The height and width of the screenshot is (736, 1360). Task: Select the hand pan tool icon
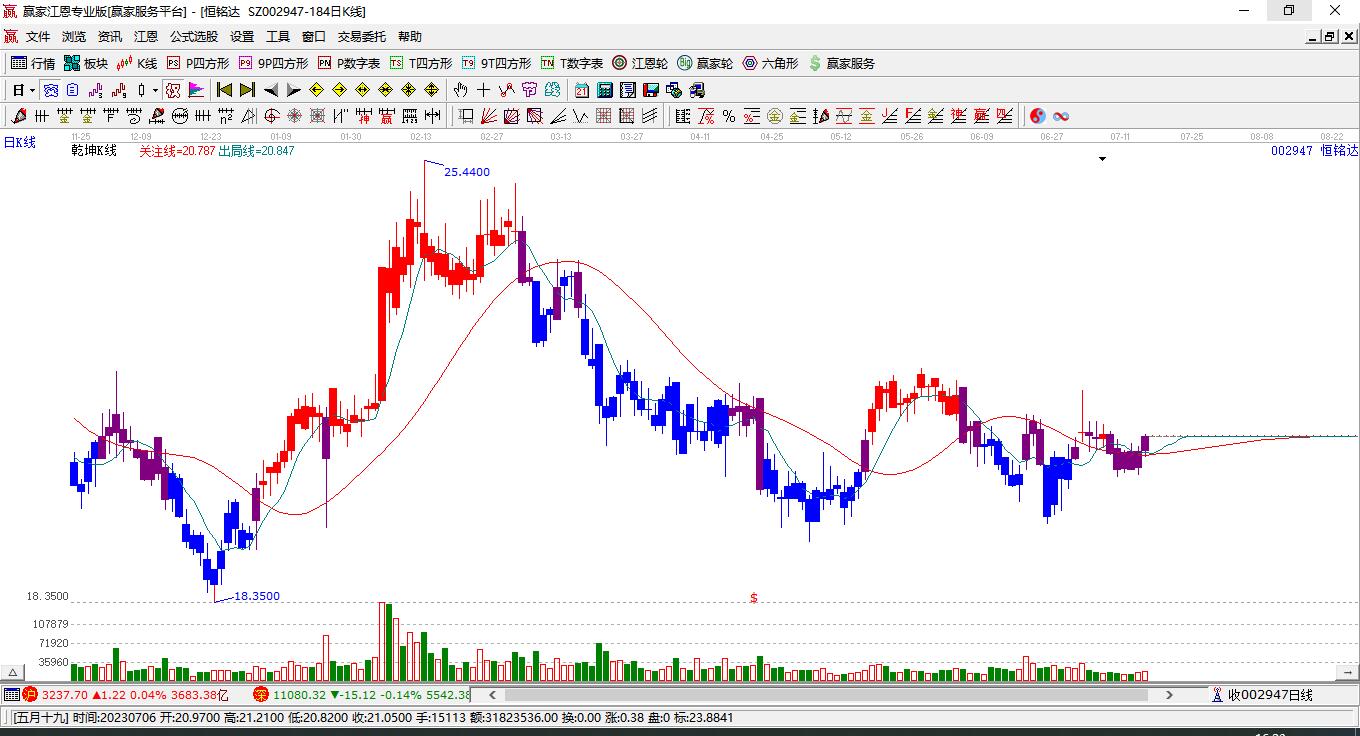pos(460,90)
